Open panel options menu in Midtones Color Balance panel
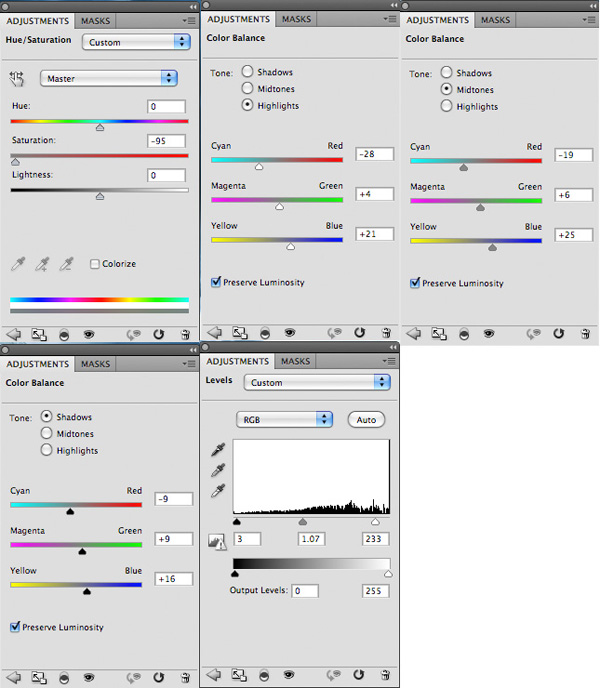600x688 pixels. click(x=589, y=20)
